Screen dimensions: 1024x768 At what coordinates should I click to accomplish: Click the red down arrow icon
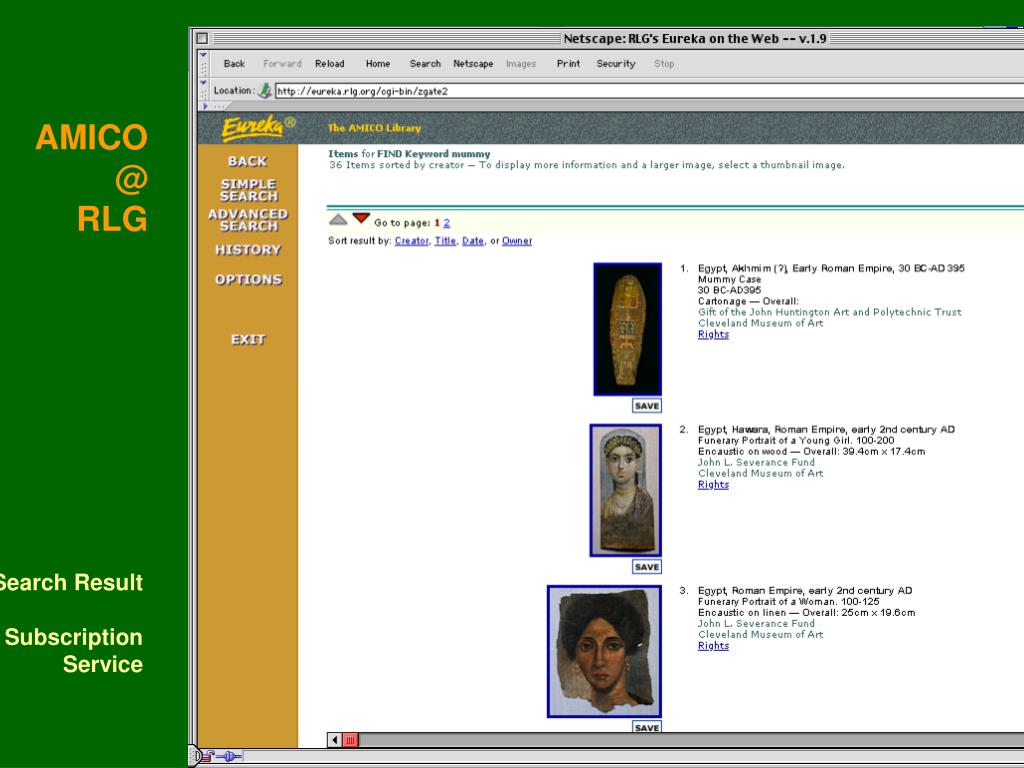(x=361, y=218)
